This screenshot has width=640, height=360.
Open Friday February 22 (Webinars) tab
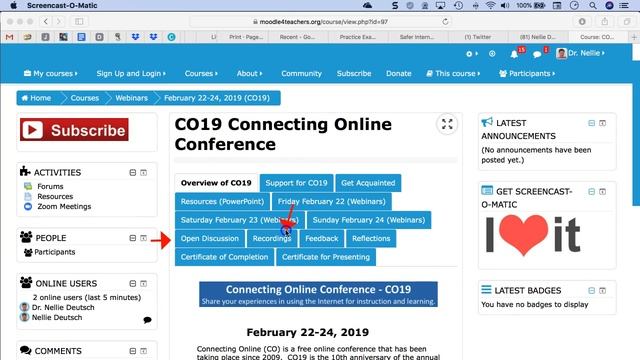331,201
